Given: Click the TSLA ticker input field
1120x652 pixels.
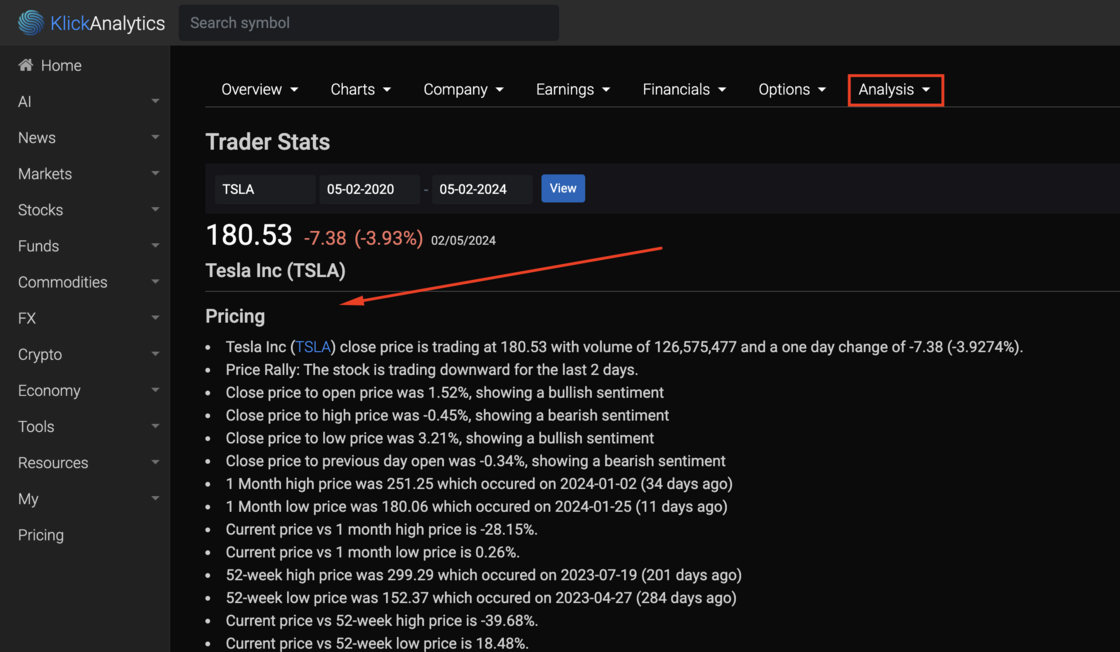Looking at the screenshot, I should [265, 189].
